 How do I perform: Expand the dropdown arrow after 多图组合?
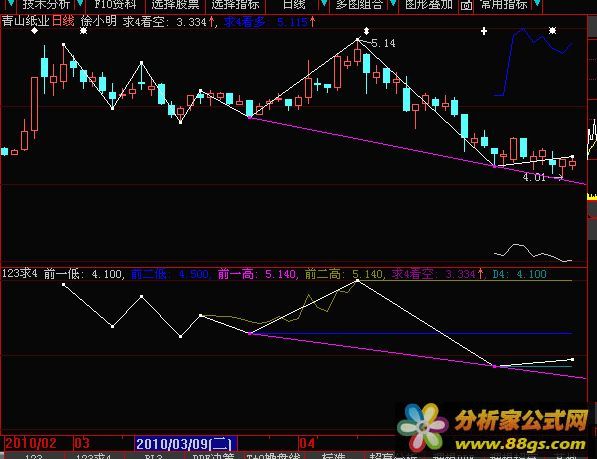coord(393,4)
